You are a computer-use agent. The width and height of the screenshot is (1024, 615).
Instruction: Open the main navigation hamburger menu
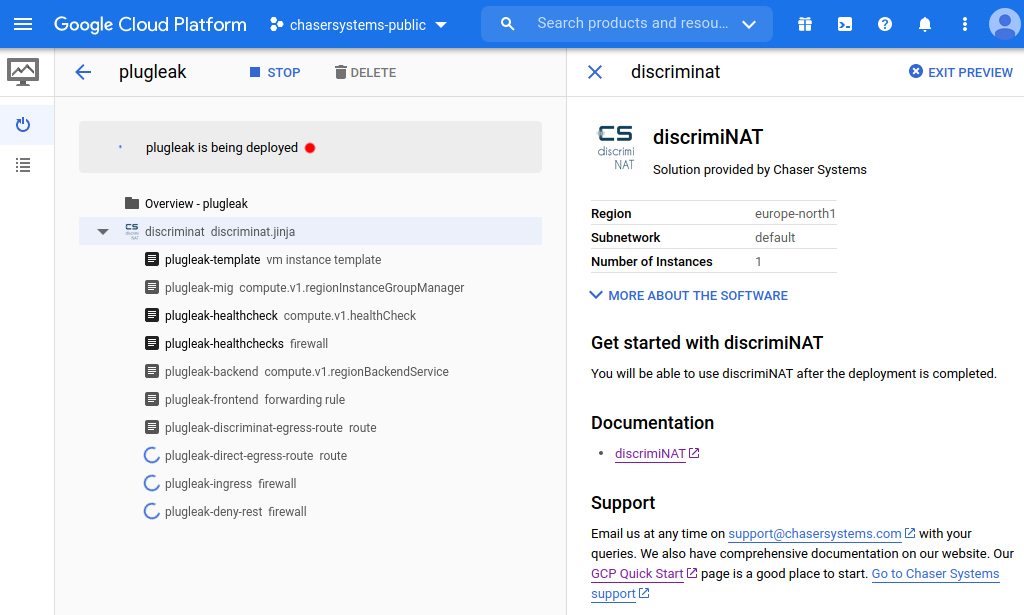23,24
